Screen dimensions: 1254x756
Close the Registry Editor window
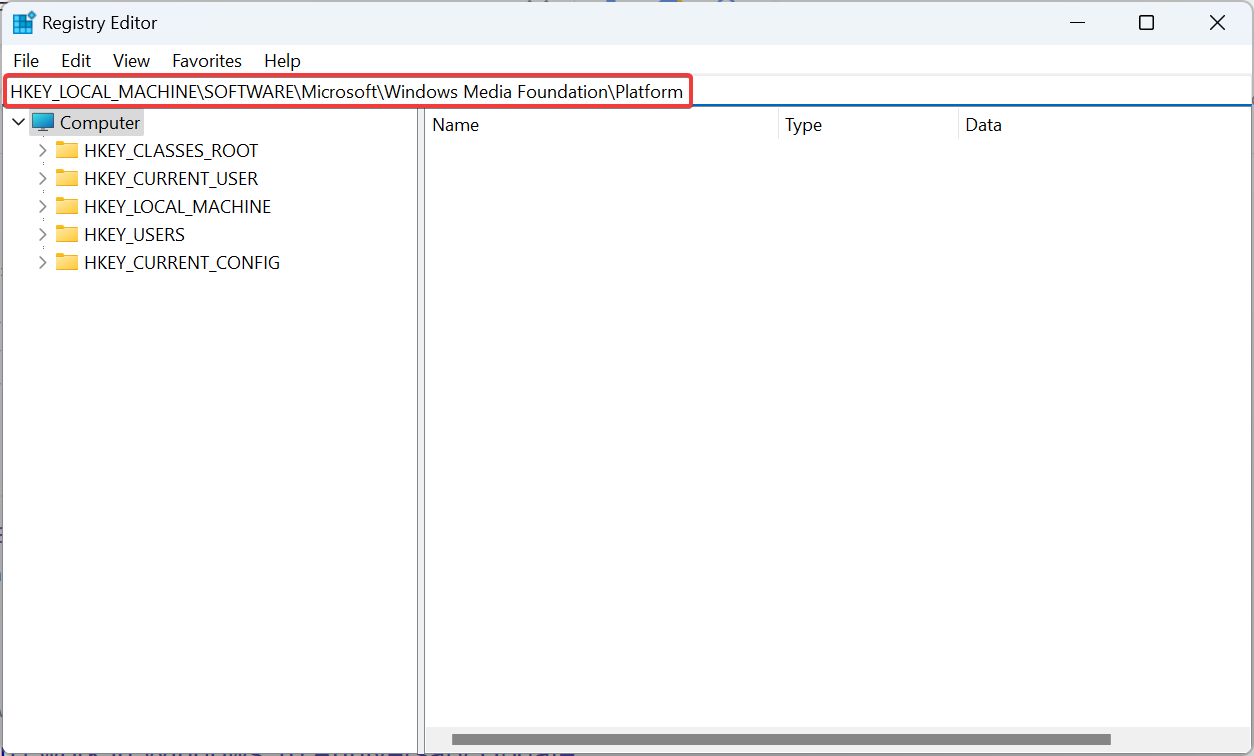[1217, 23]
